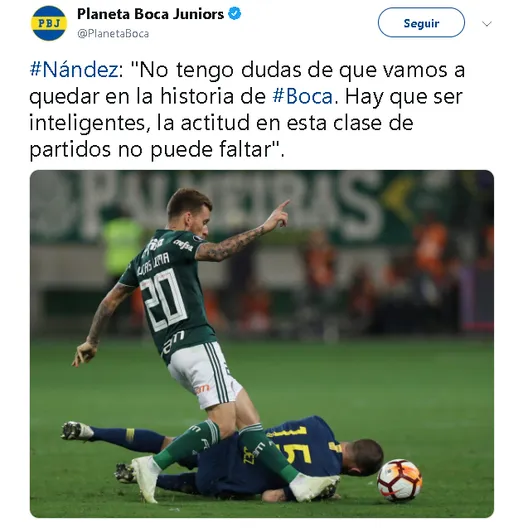
Task: Click the blurred steward in yellow vest
Action: (122, 243)
